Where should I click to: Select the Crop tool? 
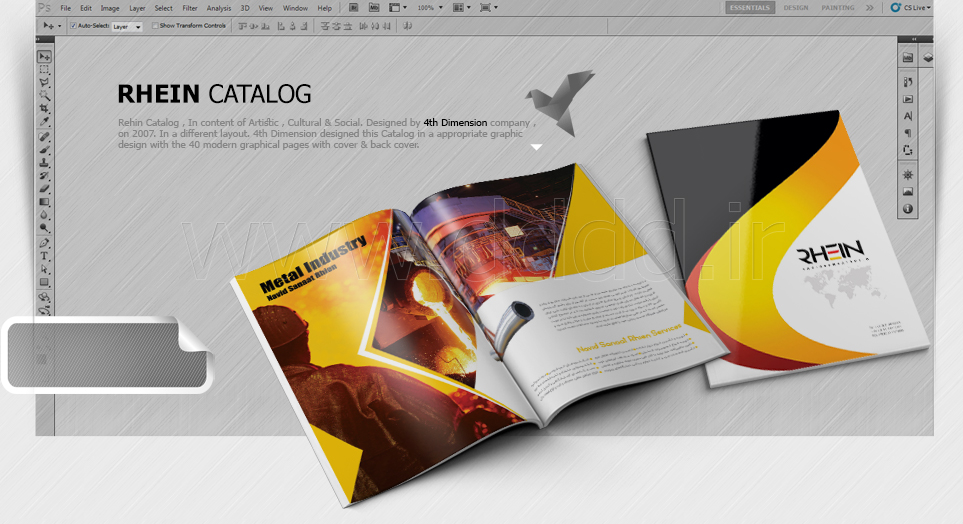click(44, 109)
